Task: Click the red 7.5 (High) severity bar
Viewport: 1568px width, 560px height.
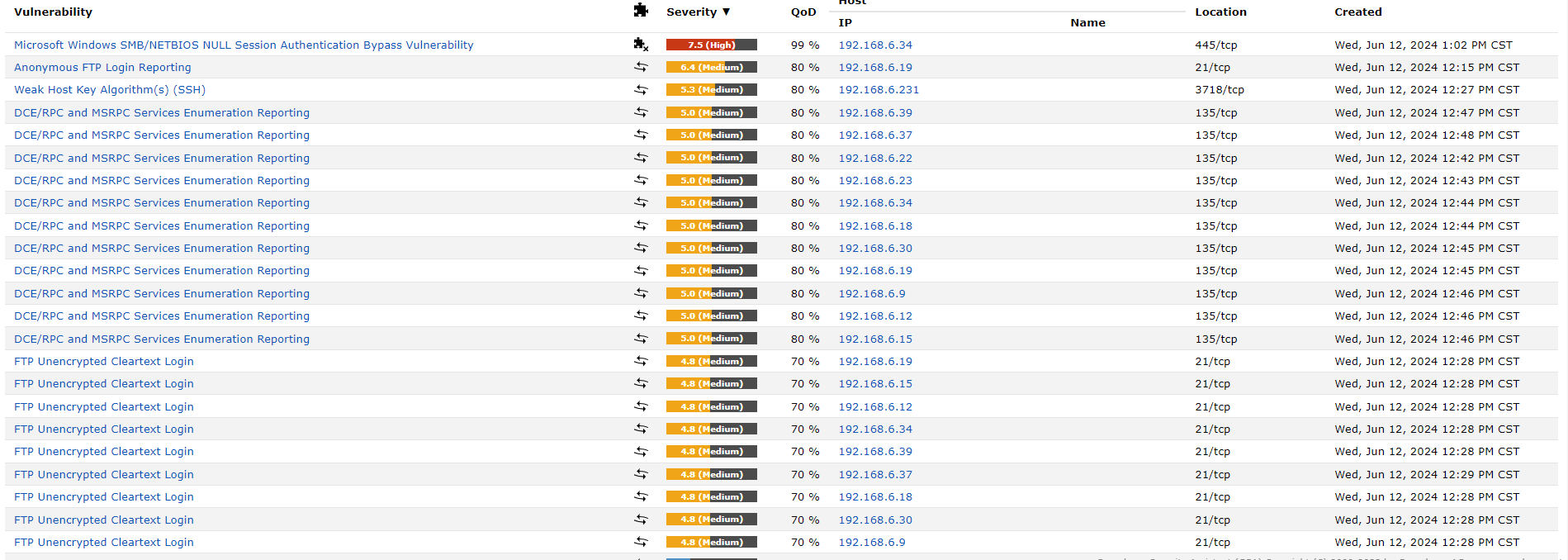Action: click(711, 45)
